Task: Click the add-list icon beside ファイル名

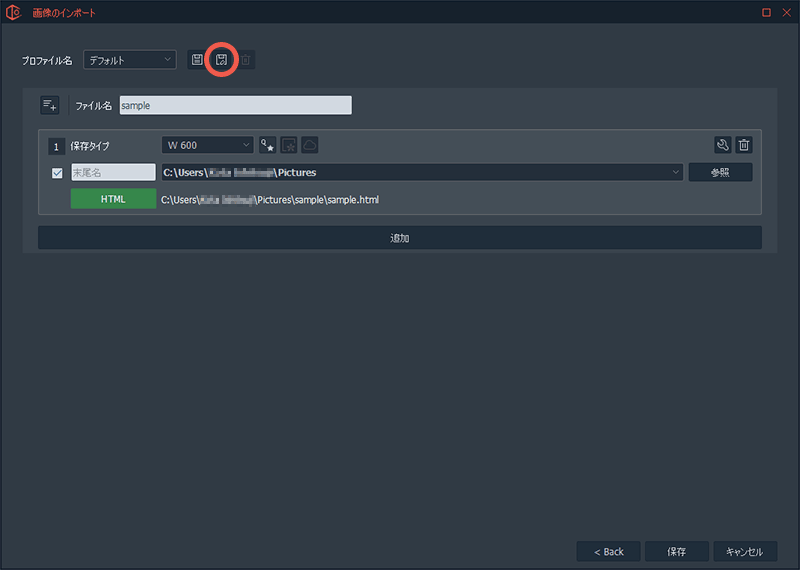Action: (50, 105)
